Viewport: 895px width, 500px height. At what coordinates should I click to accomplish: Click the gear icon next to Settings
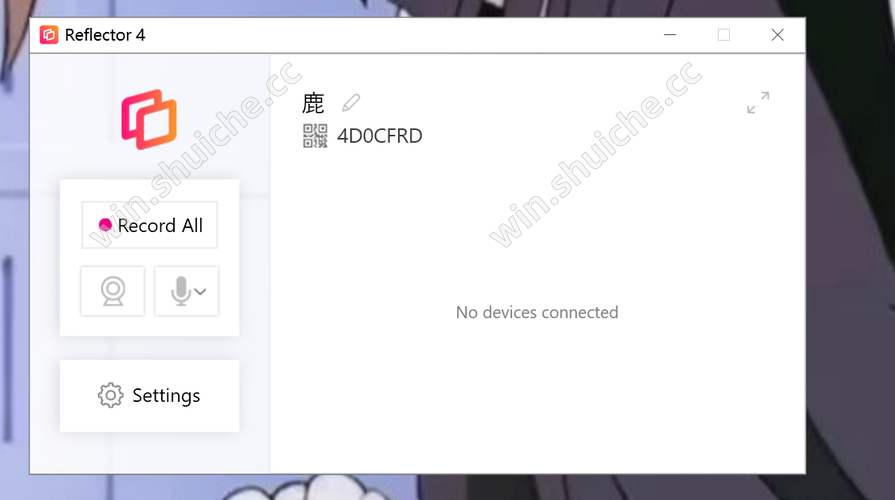click(x=110, y=396)
